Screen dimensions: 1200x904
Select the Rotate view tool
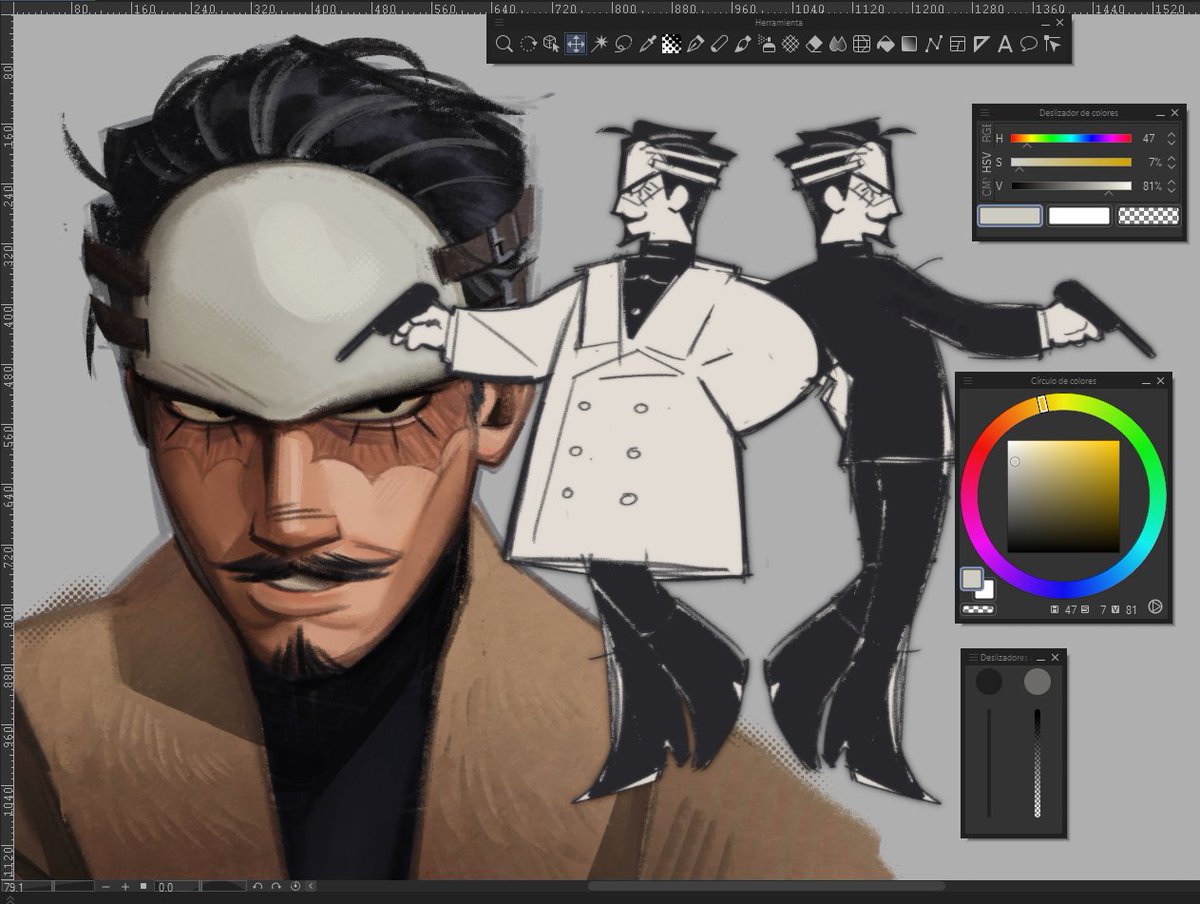[x=528, y=43]
